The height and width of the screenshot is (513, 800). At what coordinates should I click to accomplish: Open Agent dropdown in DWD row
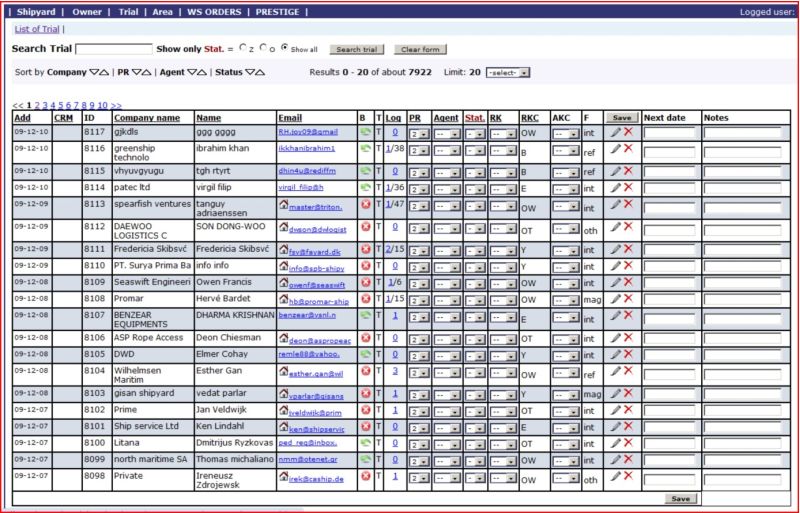coord(447,356)
